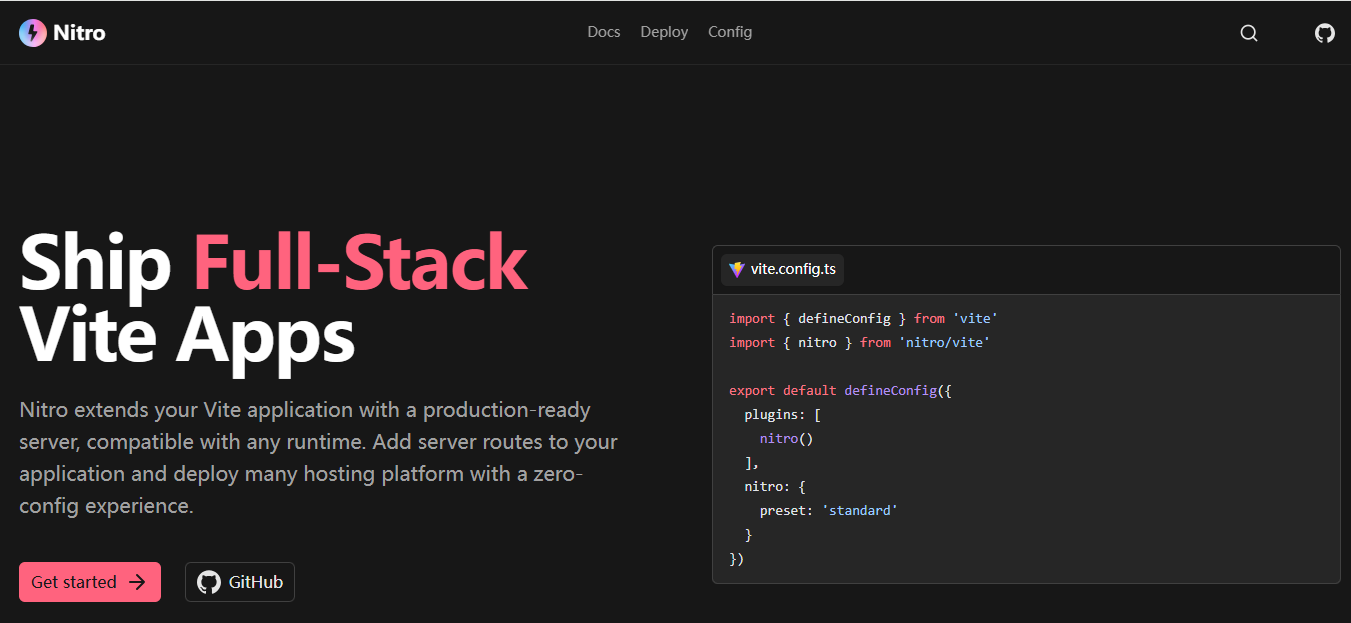
Task: Click the arrow icon in Get started
Action: (138, 582)
